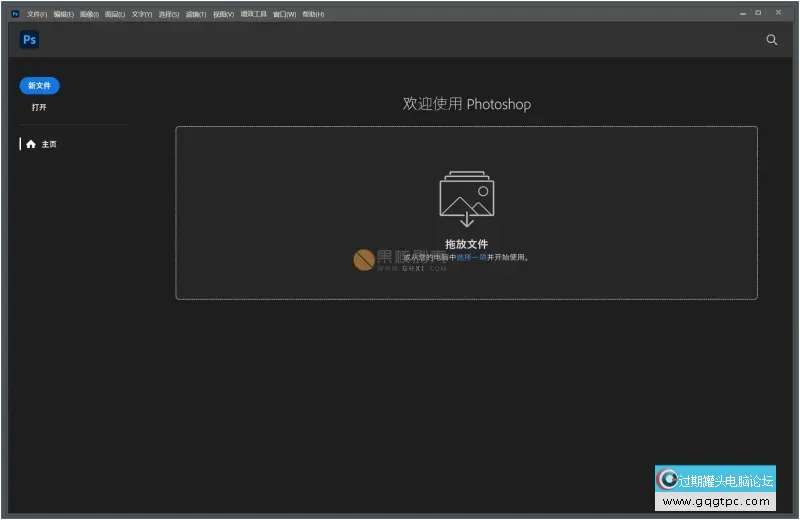This screenshot has width=800, height=520.
Task: Click the large Ps logo icon
Action: 30,40
